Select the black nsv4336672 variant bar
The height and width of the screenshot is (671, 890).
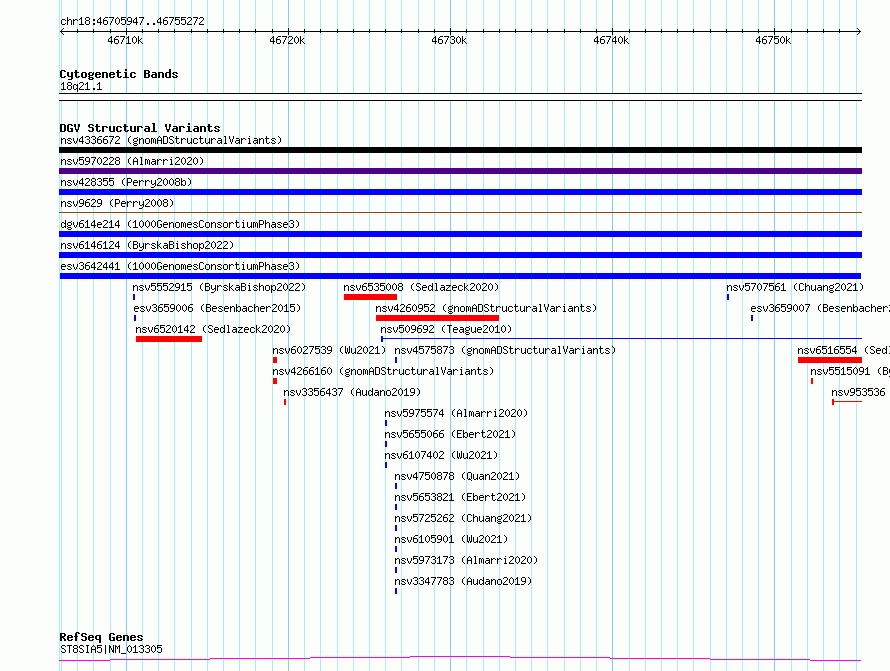click(x=460, y=150)
